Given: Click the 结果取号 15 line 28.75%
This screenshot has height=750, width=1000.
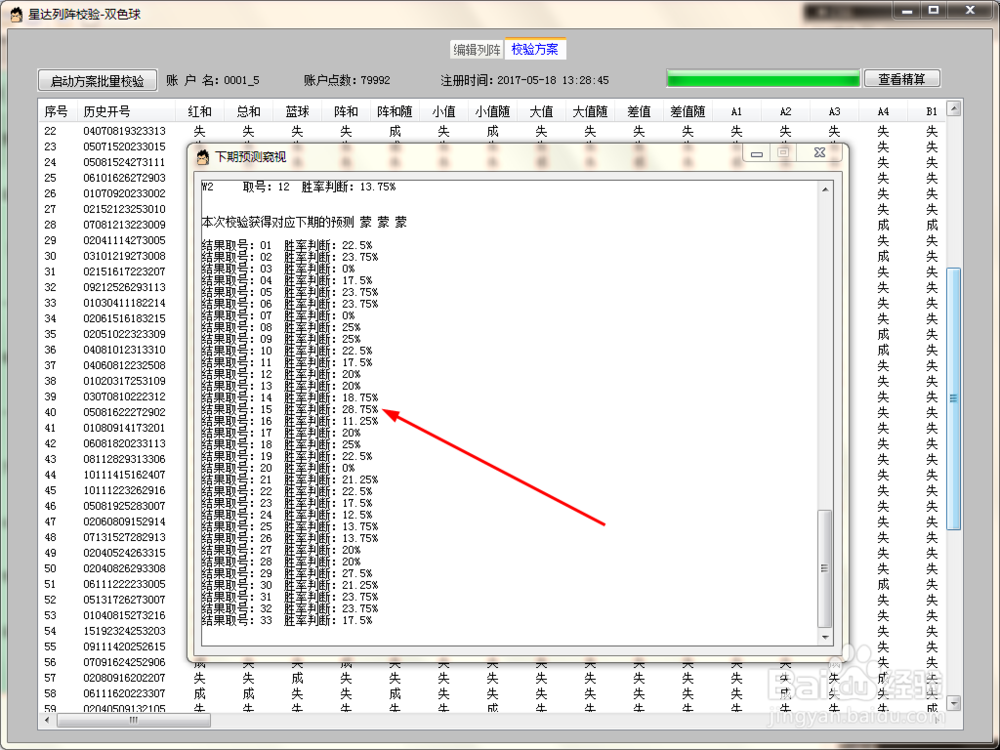Looking at the screenshot, I should click(x=290, y=409).
